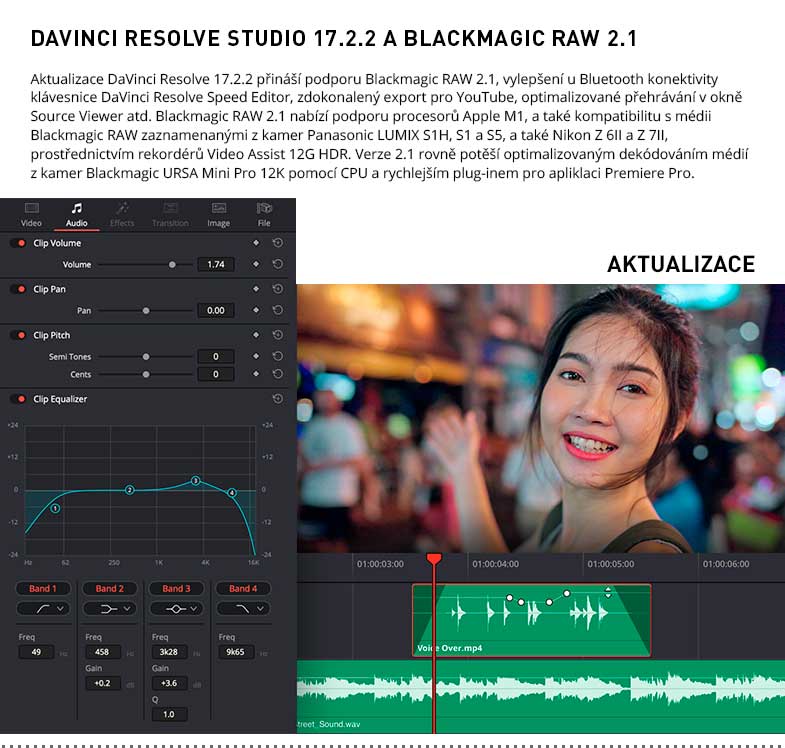Adjust the Volume slider handle

pos(172,264)
